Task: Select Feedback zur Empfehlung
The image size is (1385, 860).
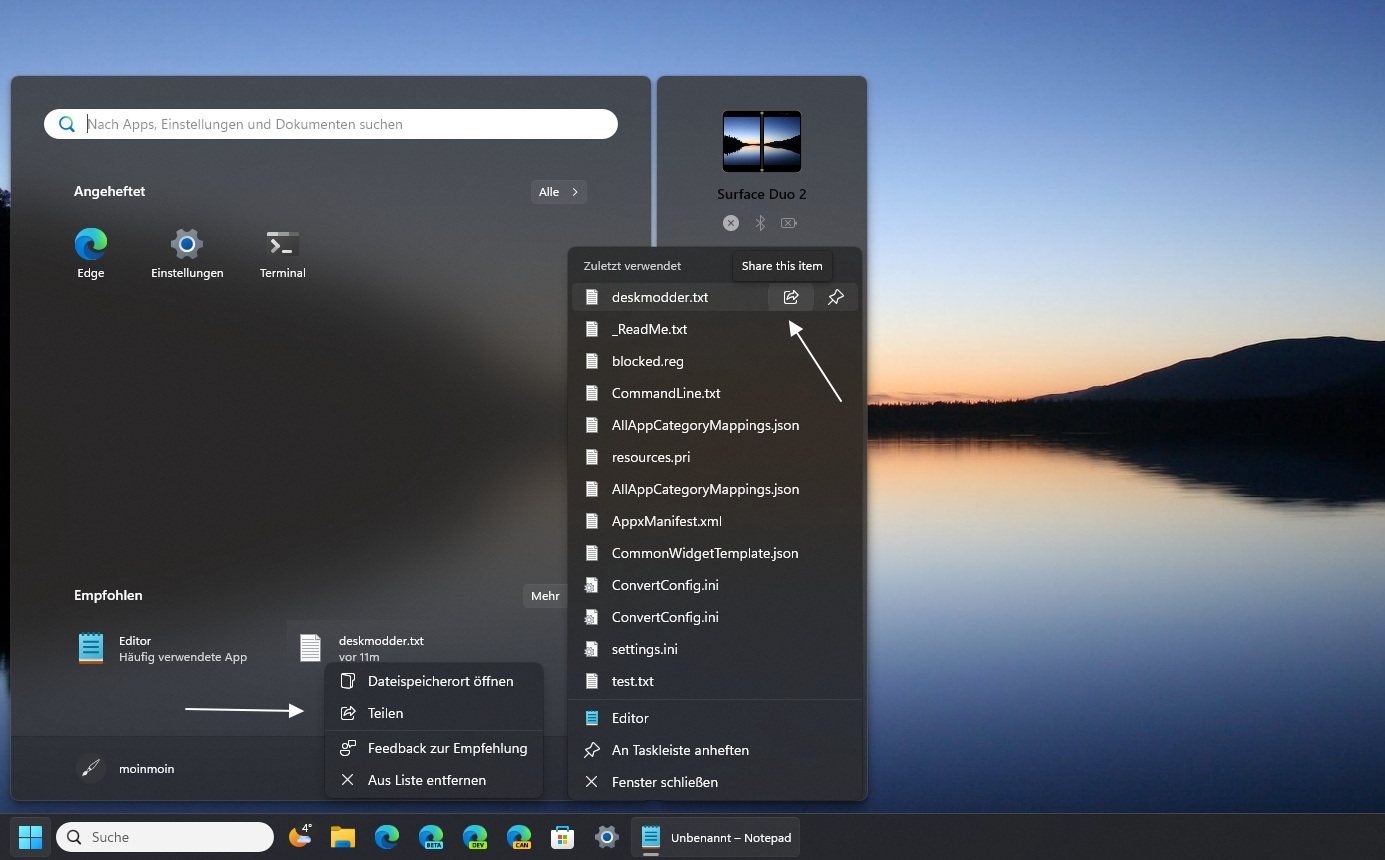Action: click(x=434, y=748)
